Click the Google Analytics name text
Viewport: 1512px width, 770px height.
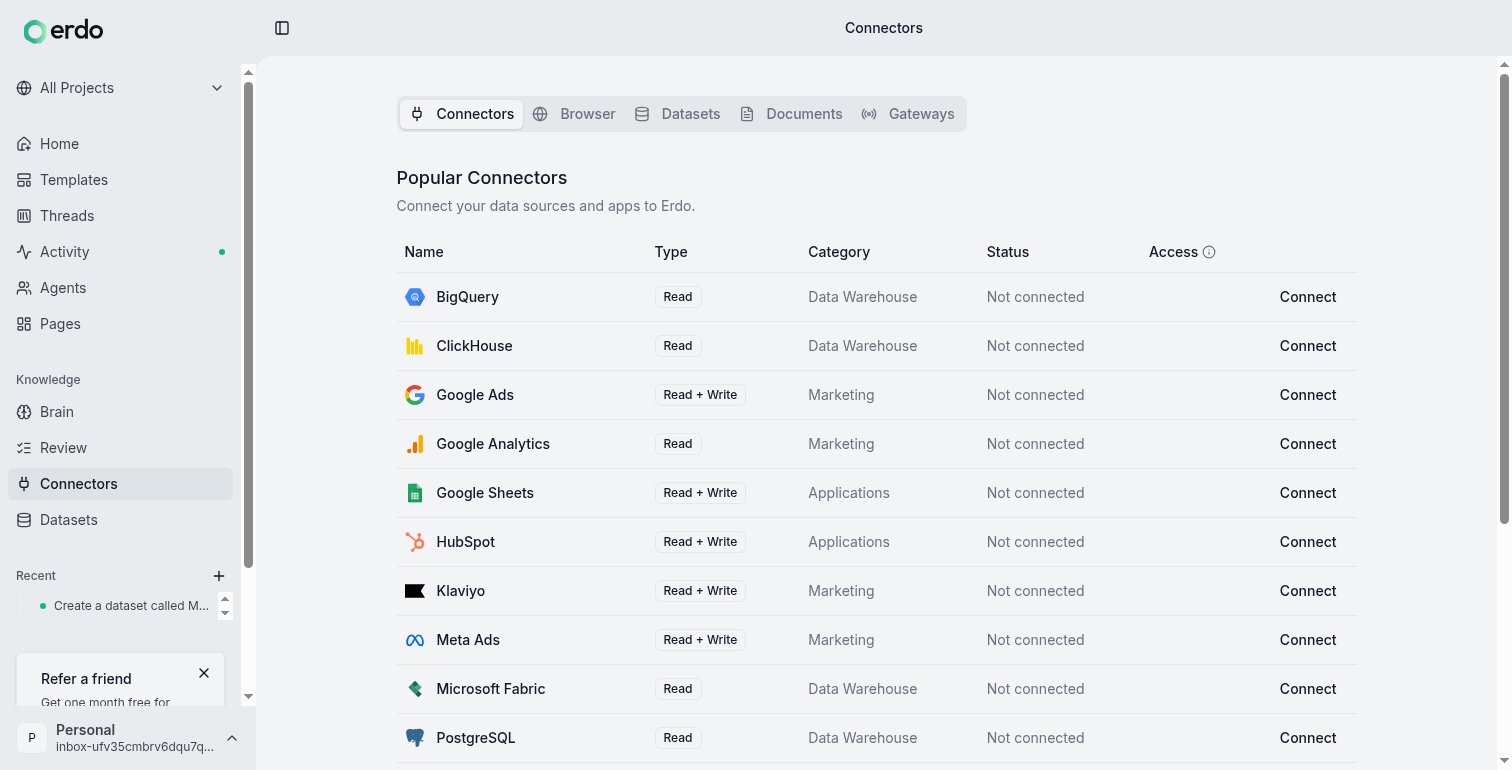coord(493,444)
